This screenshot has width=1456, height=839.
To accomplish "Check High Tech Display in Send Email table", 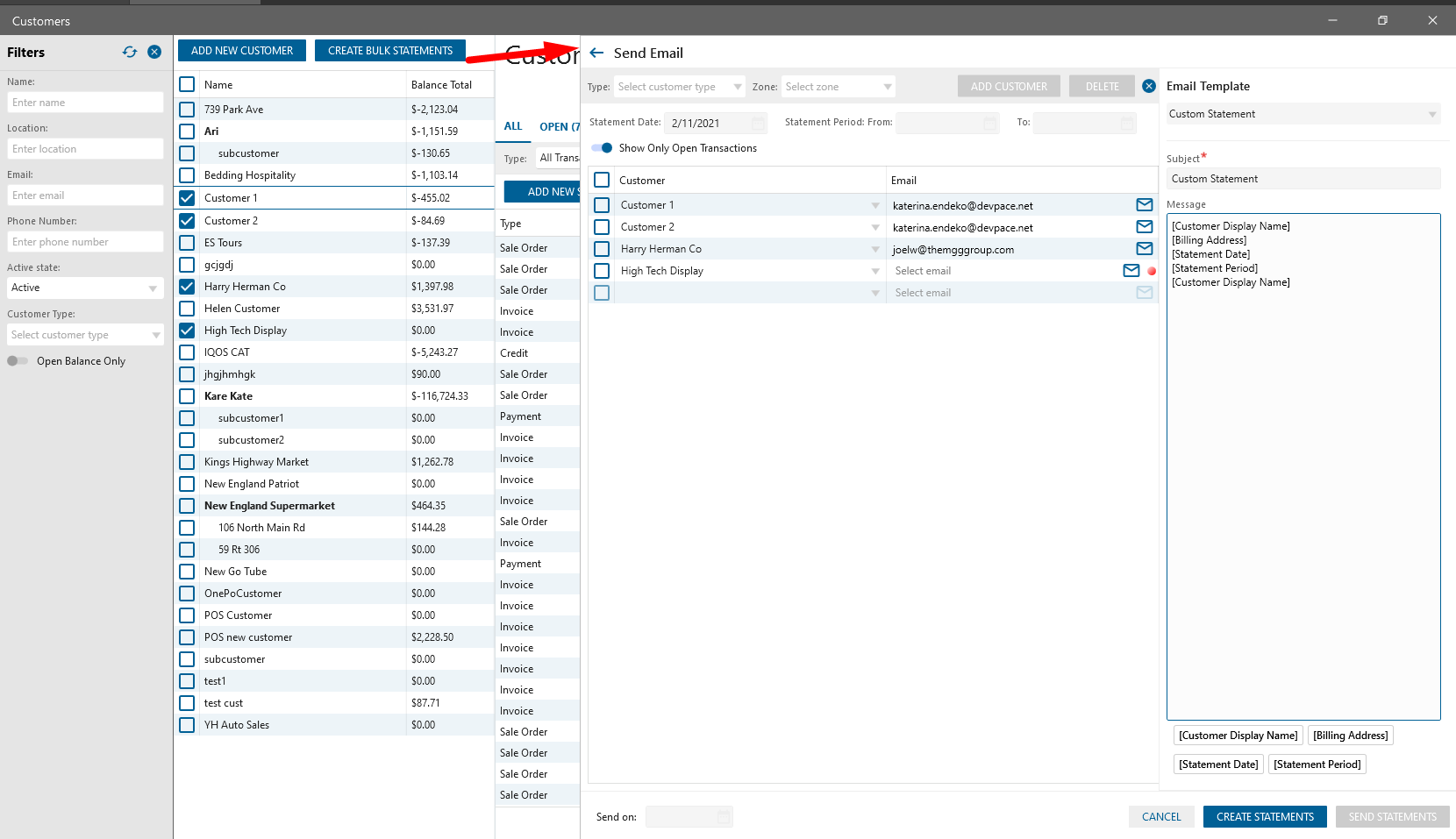I will pos(602,271).
